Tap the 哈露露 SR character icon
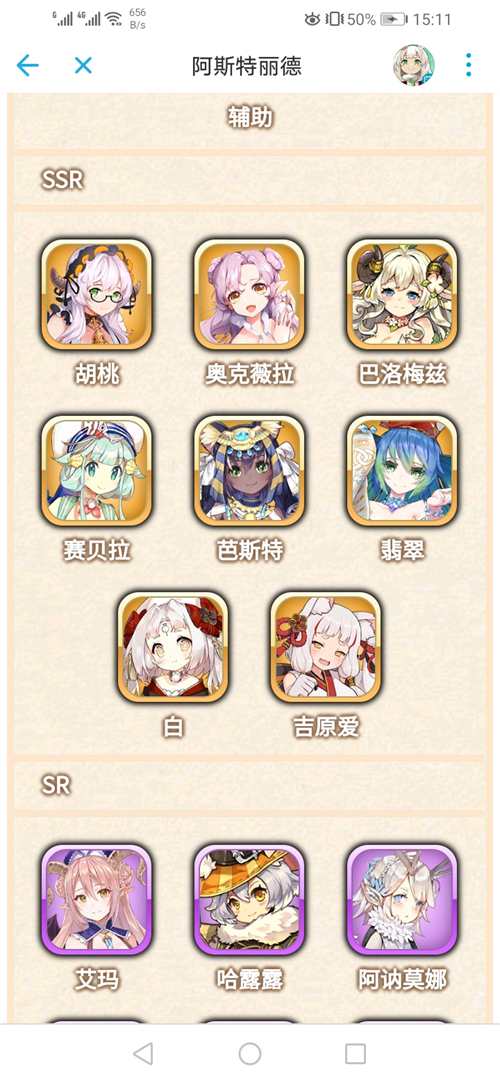The width and height of the screenshot is (500, 1083). click(x=249, y=899)
